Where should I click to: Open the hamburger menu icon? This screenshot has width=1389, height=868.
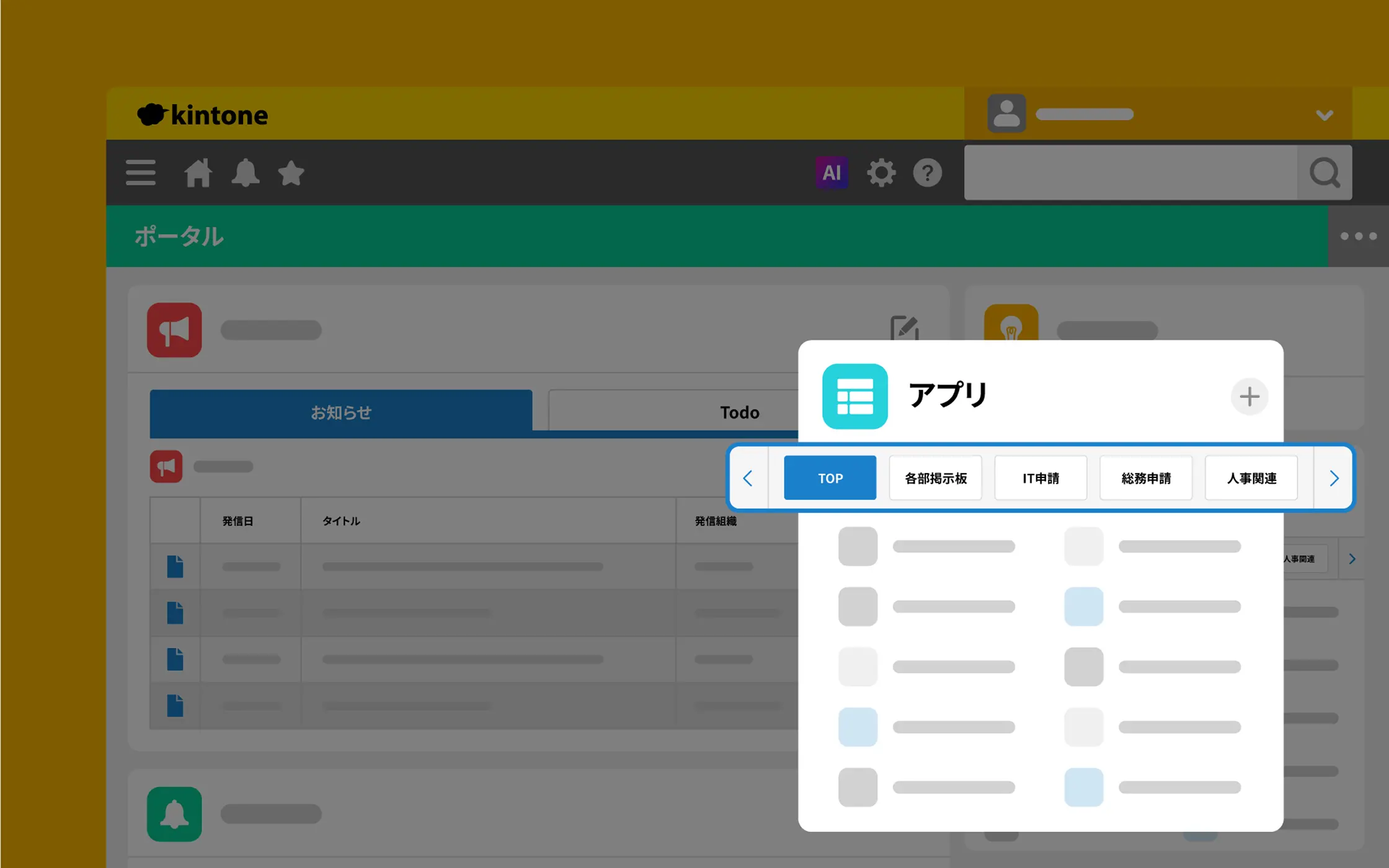pos(140,172)
